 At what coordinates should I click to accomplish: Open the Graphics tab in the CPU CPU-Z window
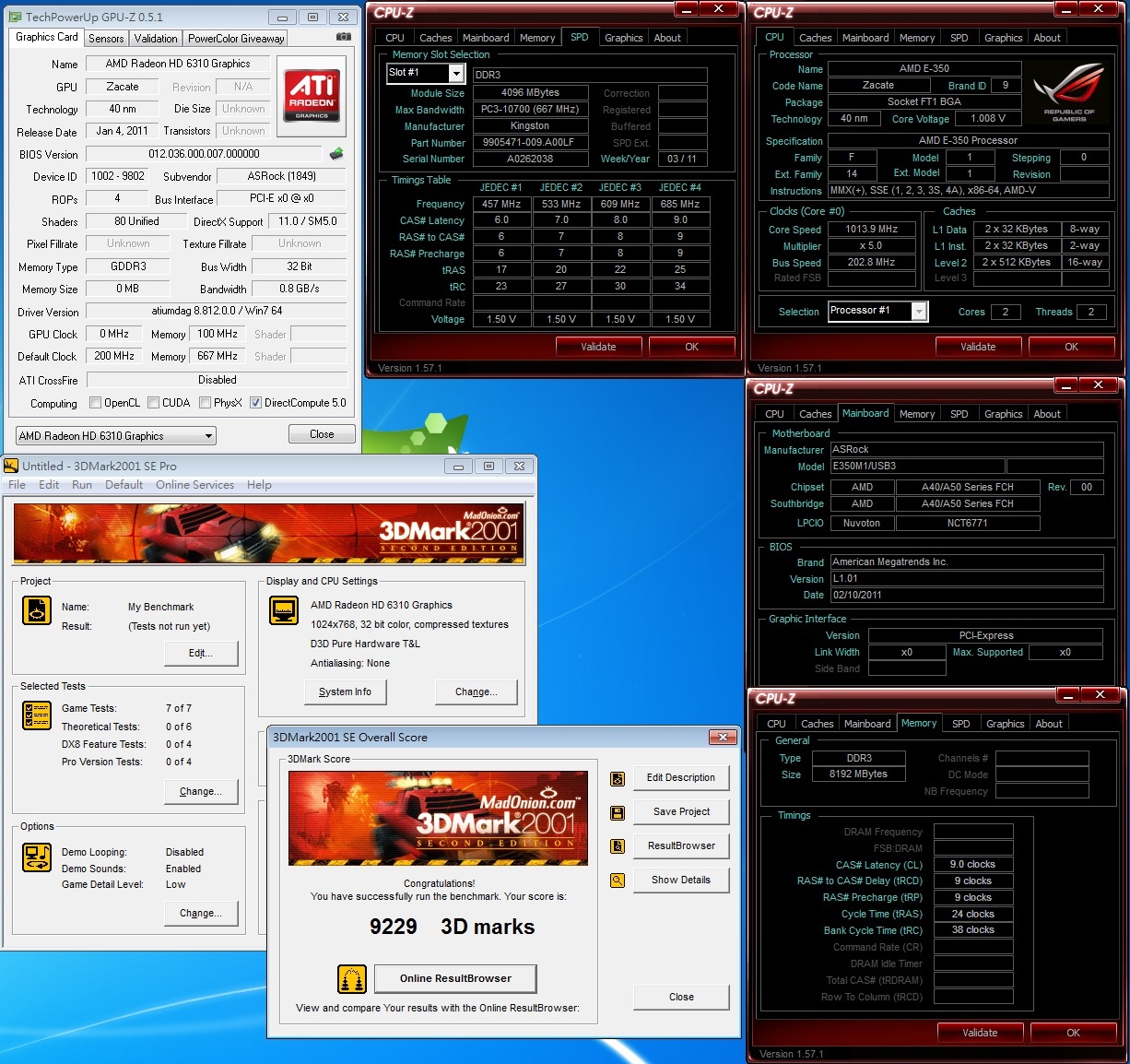(x=1003, y=38)
